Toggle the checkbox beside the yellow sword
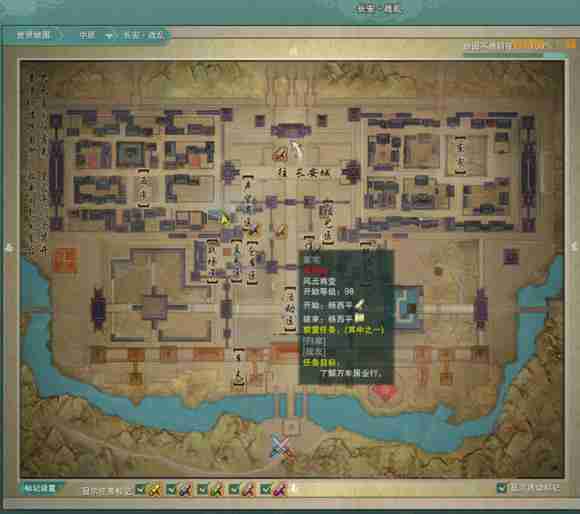 [x=140, y=490]
